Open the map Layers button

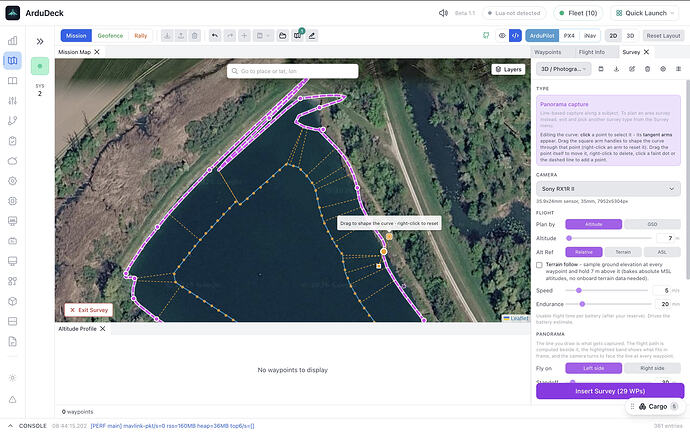(x=508, y=70)
